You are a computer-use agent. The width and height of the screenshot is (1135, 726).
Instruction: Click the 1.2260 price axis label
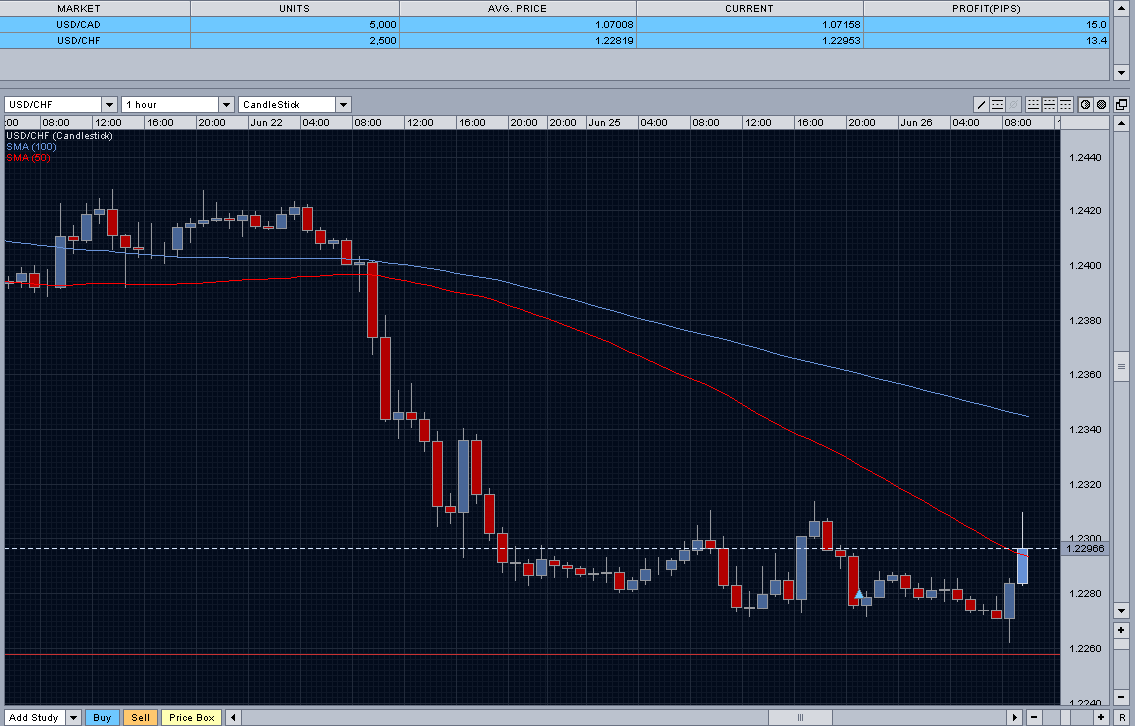click(1085, 649)
